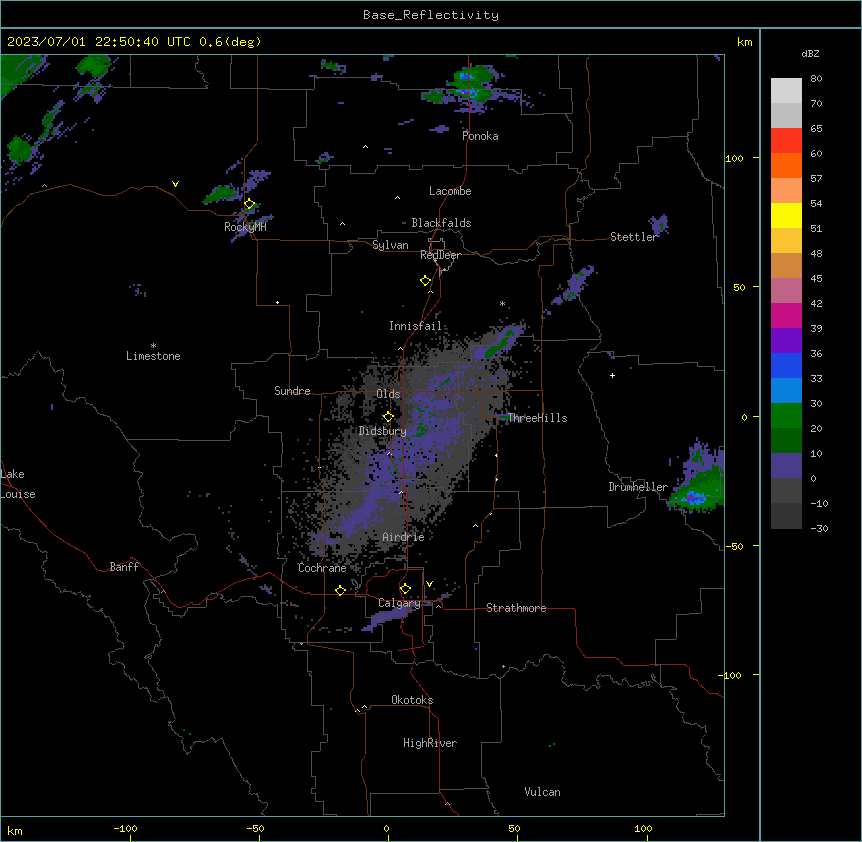
Task: Click the Base_Reflectivity title text
Action: (x=431, y=15)
